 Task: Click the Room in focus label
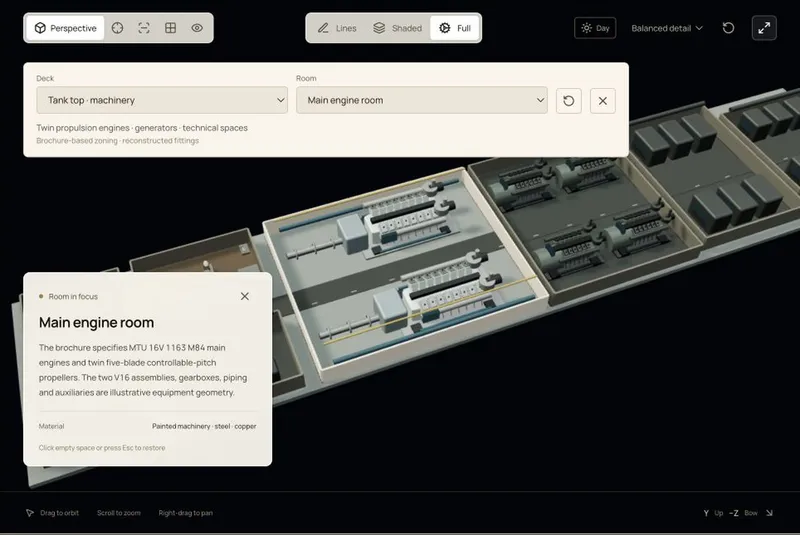[73, 296]
